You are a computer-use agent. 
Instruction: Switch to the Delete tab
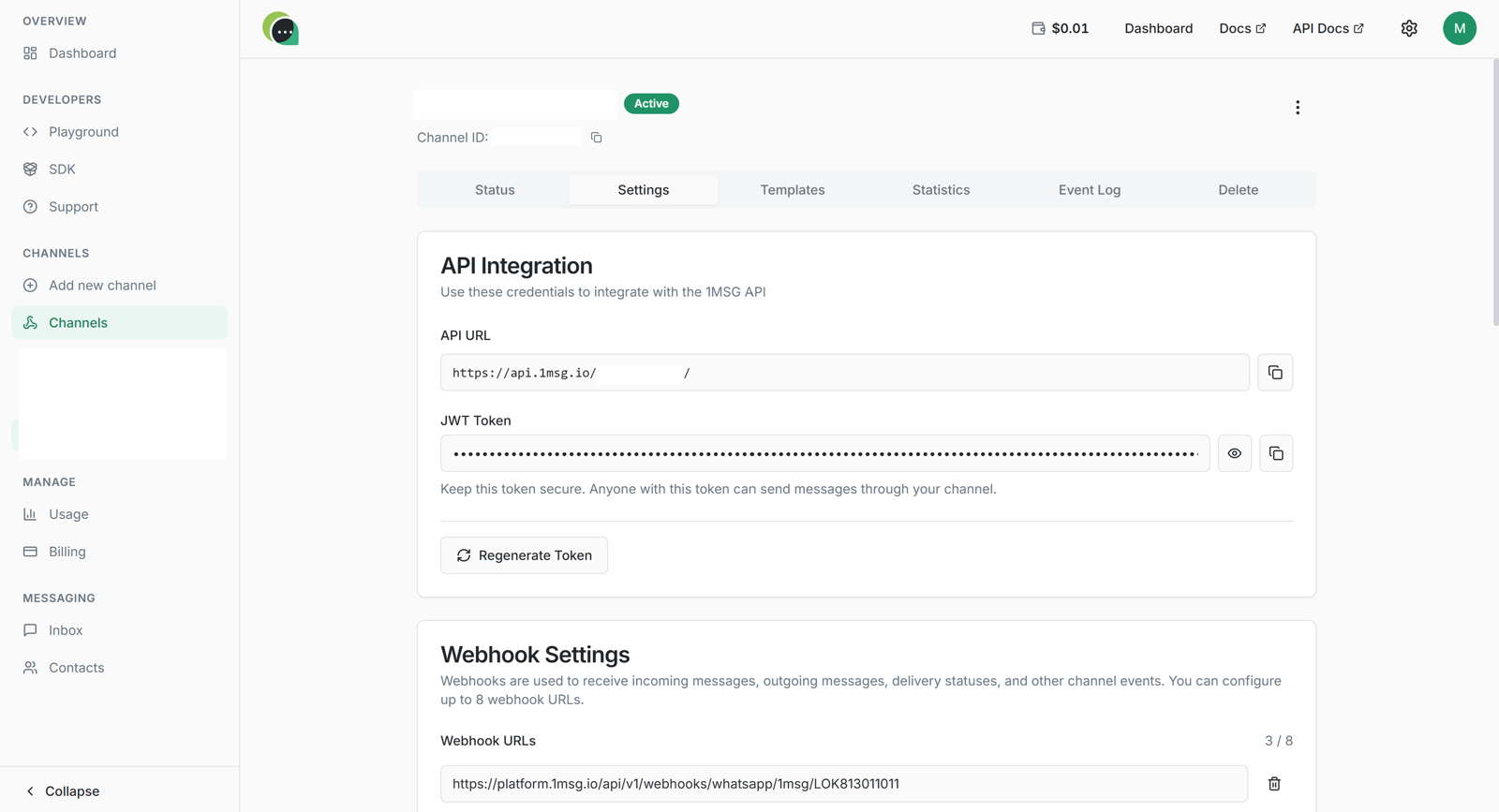pos(1238,190)
